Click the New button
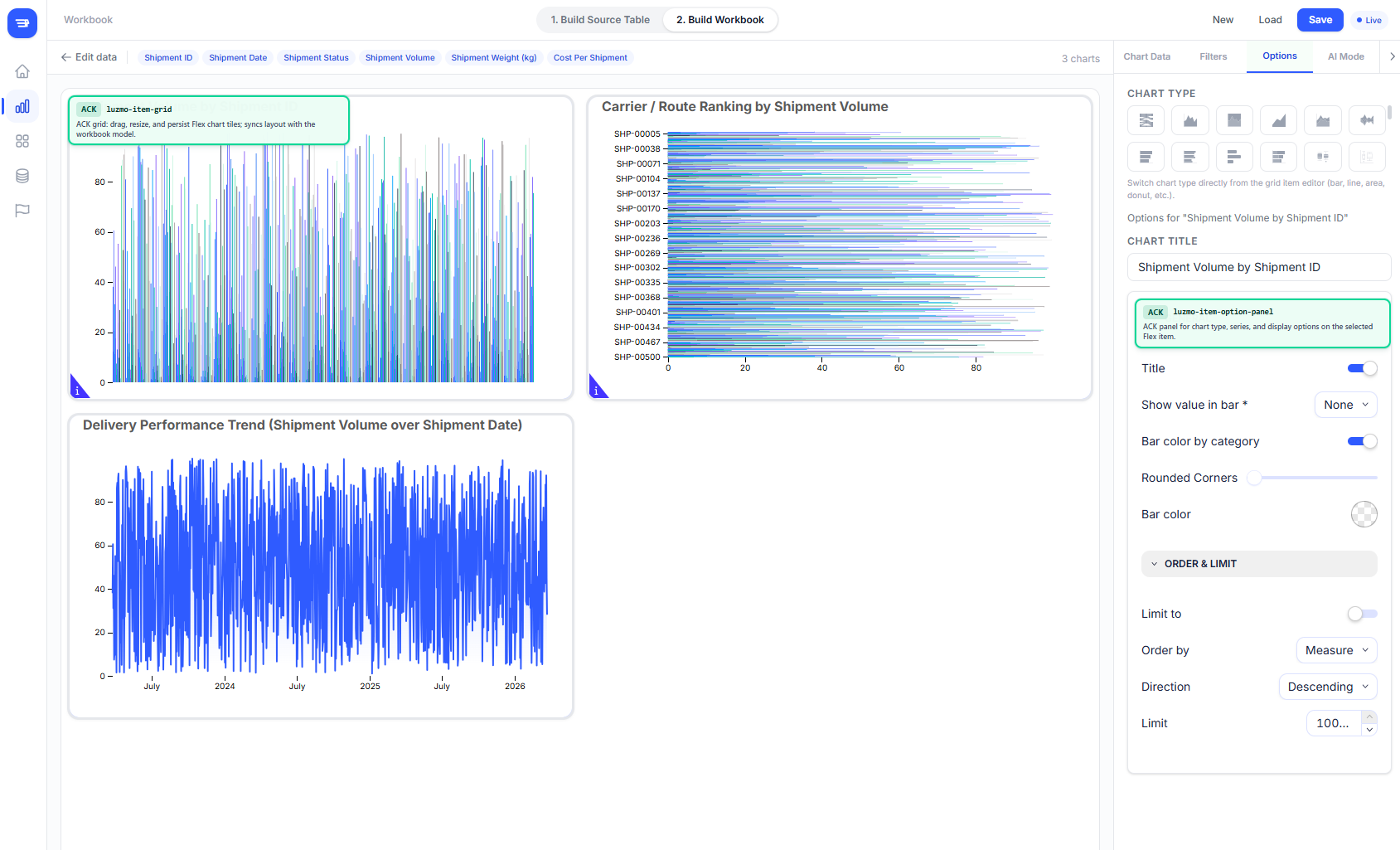Viewport: 1400px width, 850px height. 1223,20
